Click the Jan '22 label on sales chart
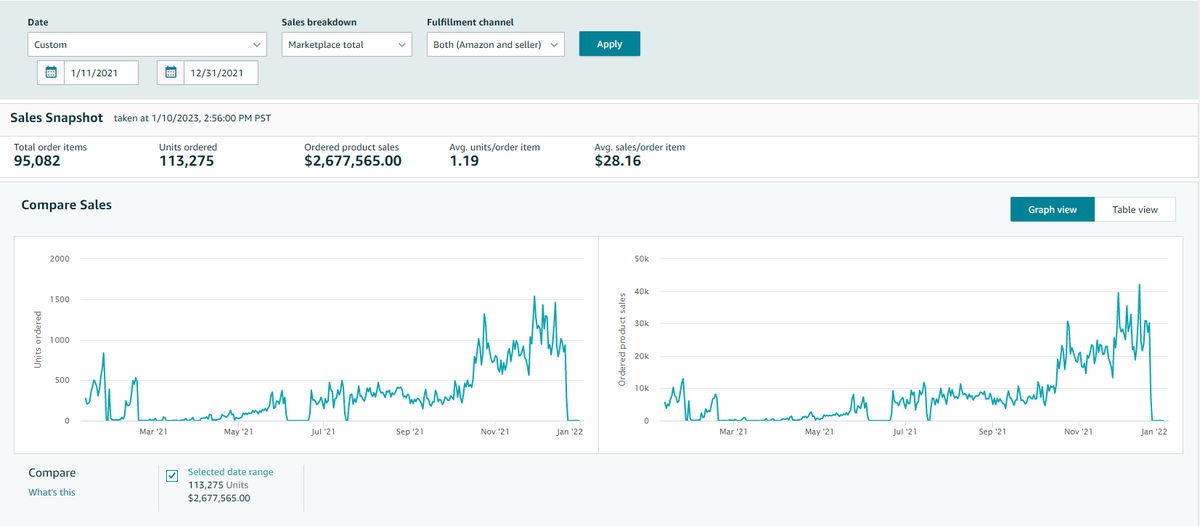This screenshot has width=1200, height=526. click(x=1154, y=432)
